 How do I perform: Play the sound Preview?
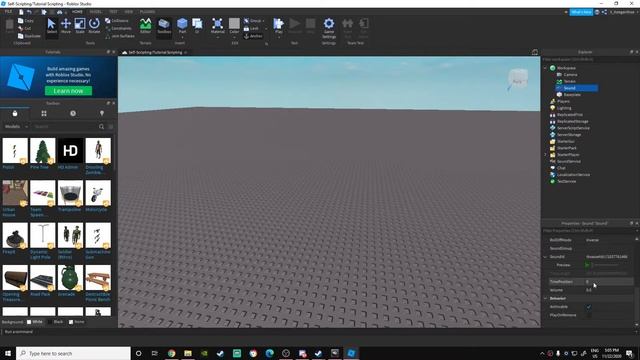587,265
